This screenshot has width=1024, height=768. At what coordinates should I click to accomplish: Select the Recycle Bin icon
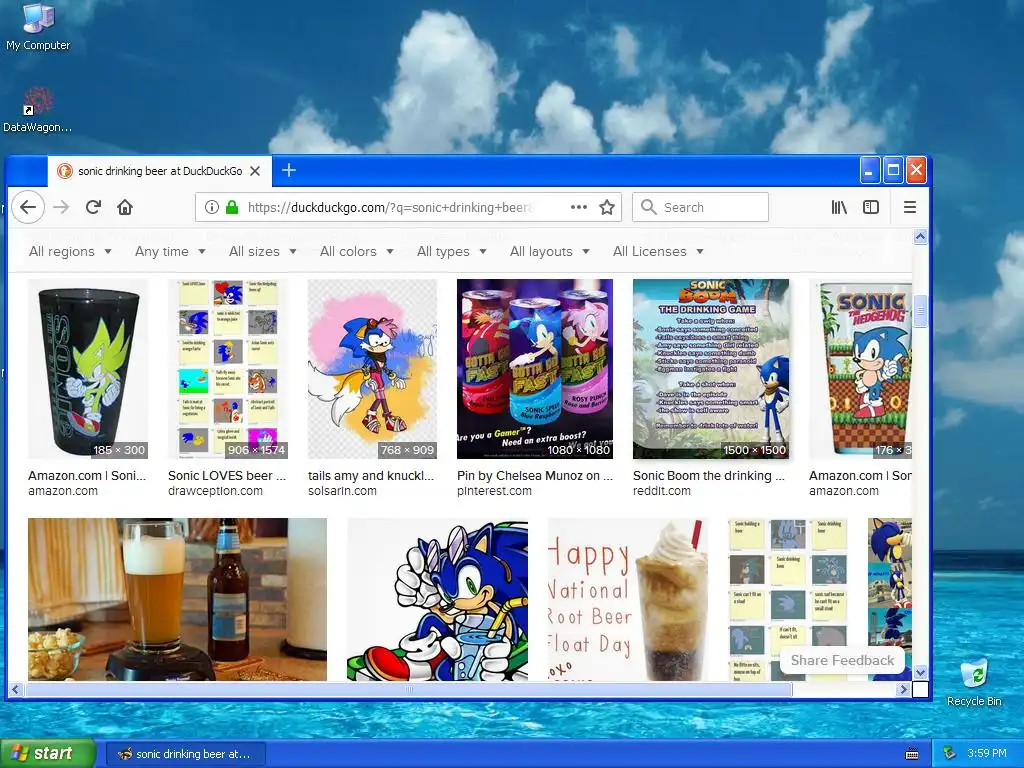(x=974, y=682)
